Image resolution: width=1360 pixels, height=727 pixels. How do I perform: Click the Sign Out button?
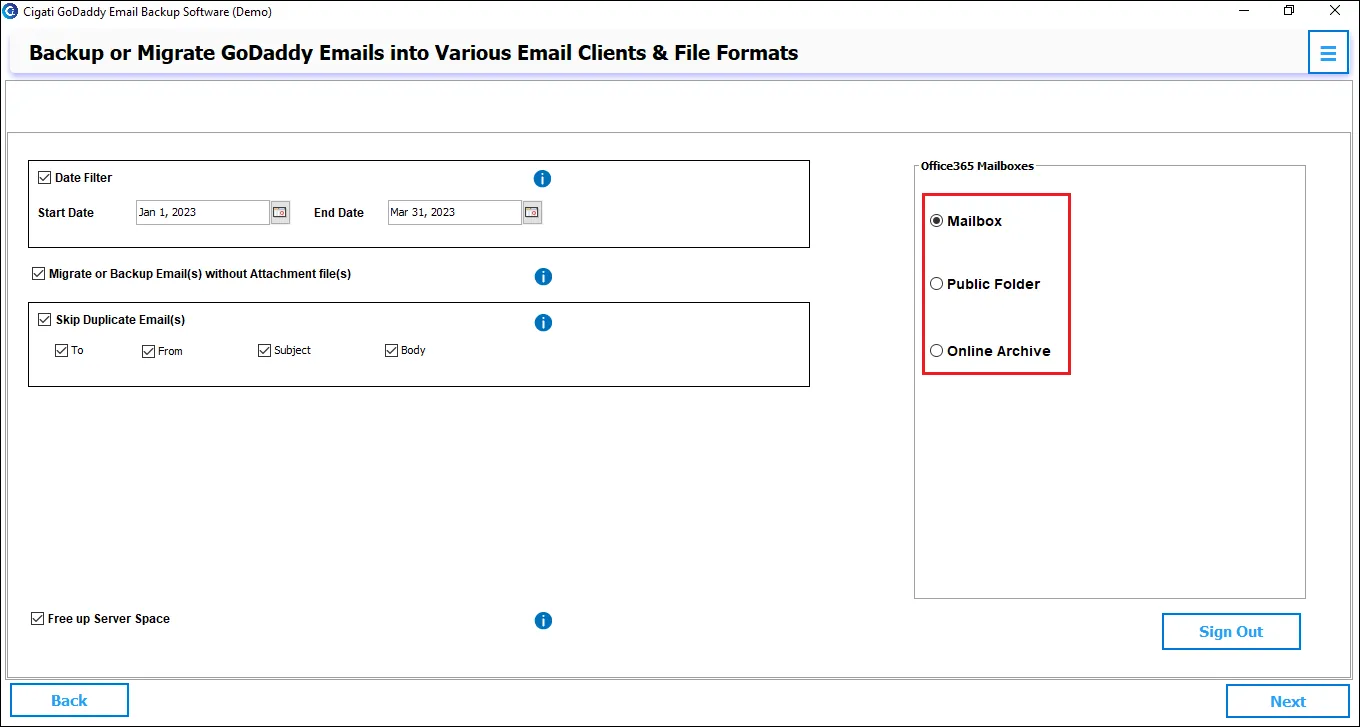[x=1231, y=632]
